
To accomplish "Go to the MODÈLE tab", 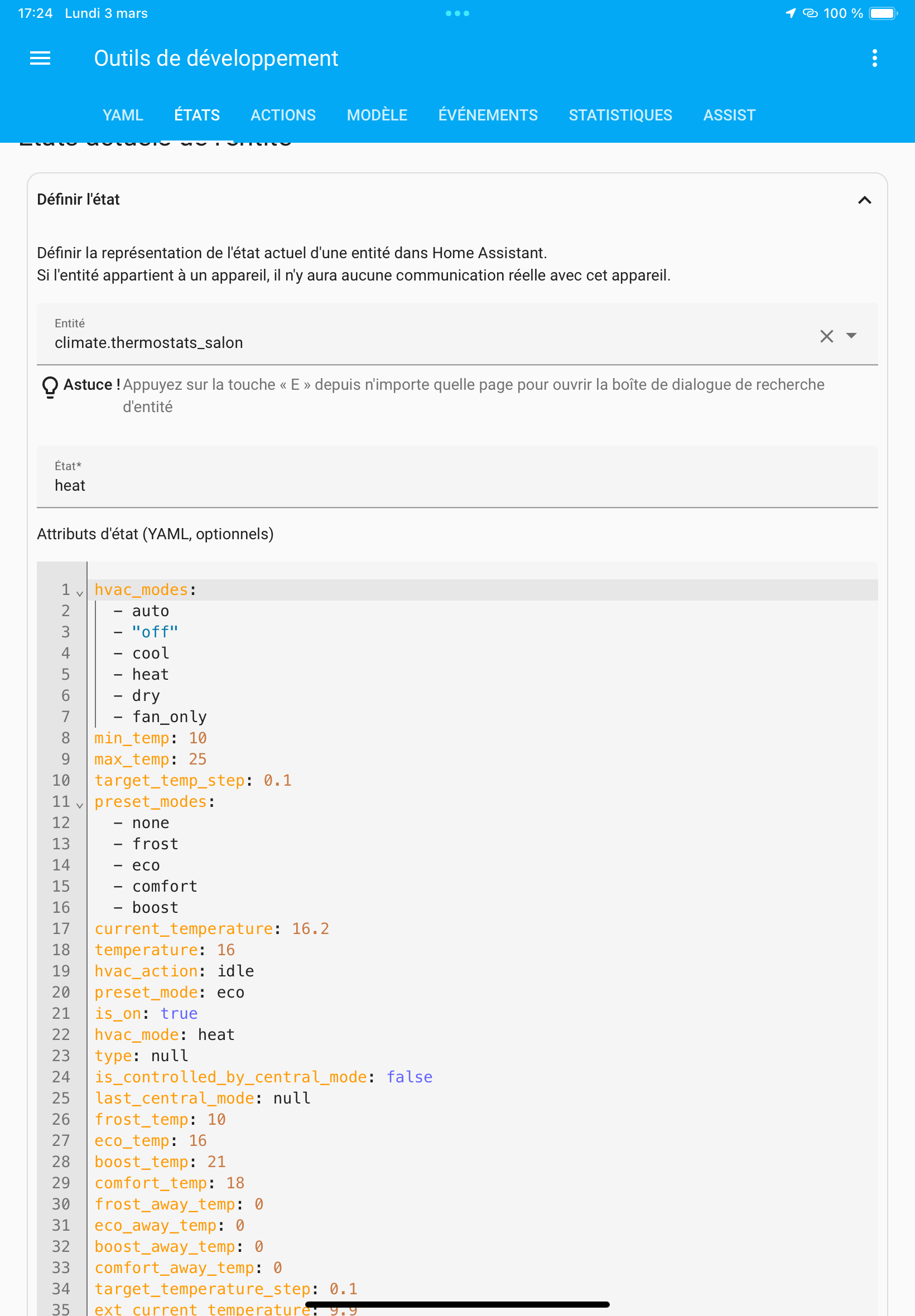I will pyautogui.click(x=377, y=115).
